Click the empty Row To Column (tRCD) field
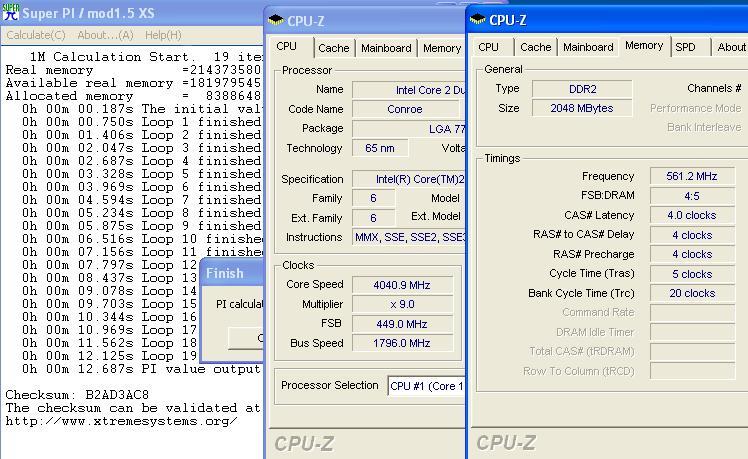Image resolution: width=748 pixels, height=459 pixels. 692,371
